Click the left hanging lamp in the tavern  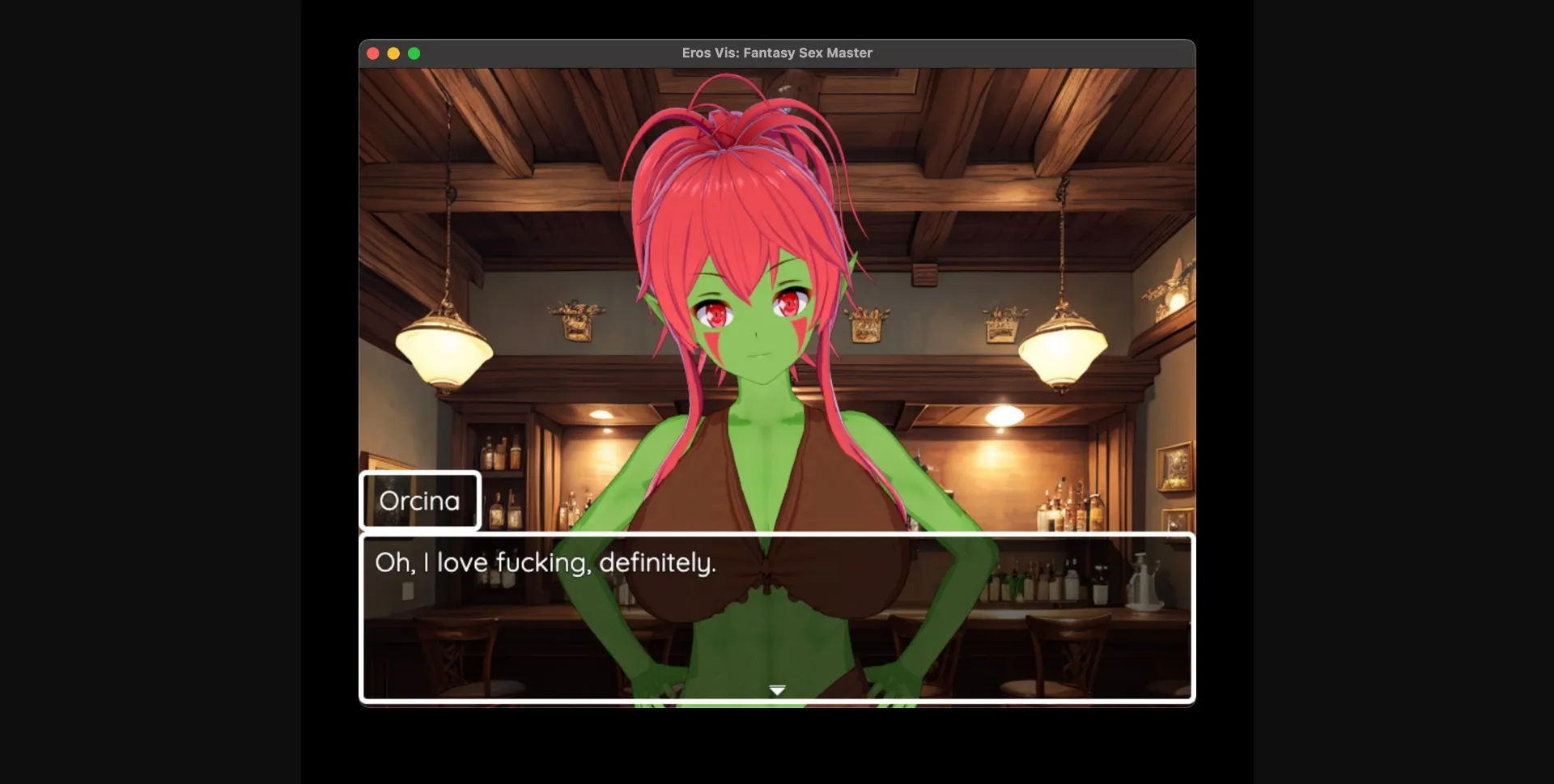444,352
